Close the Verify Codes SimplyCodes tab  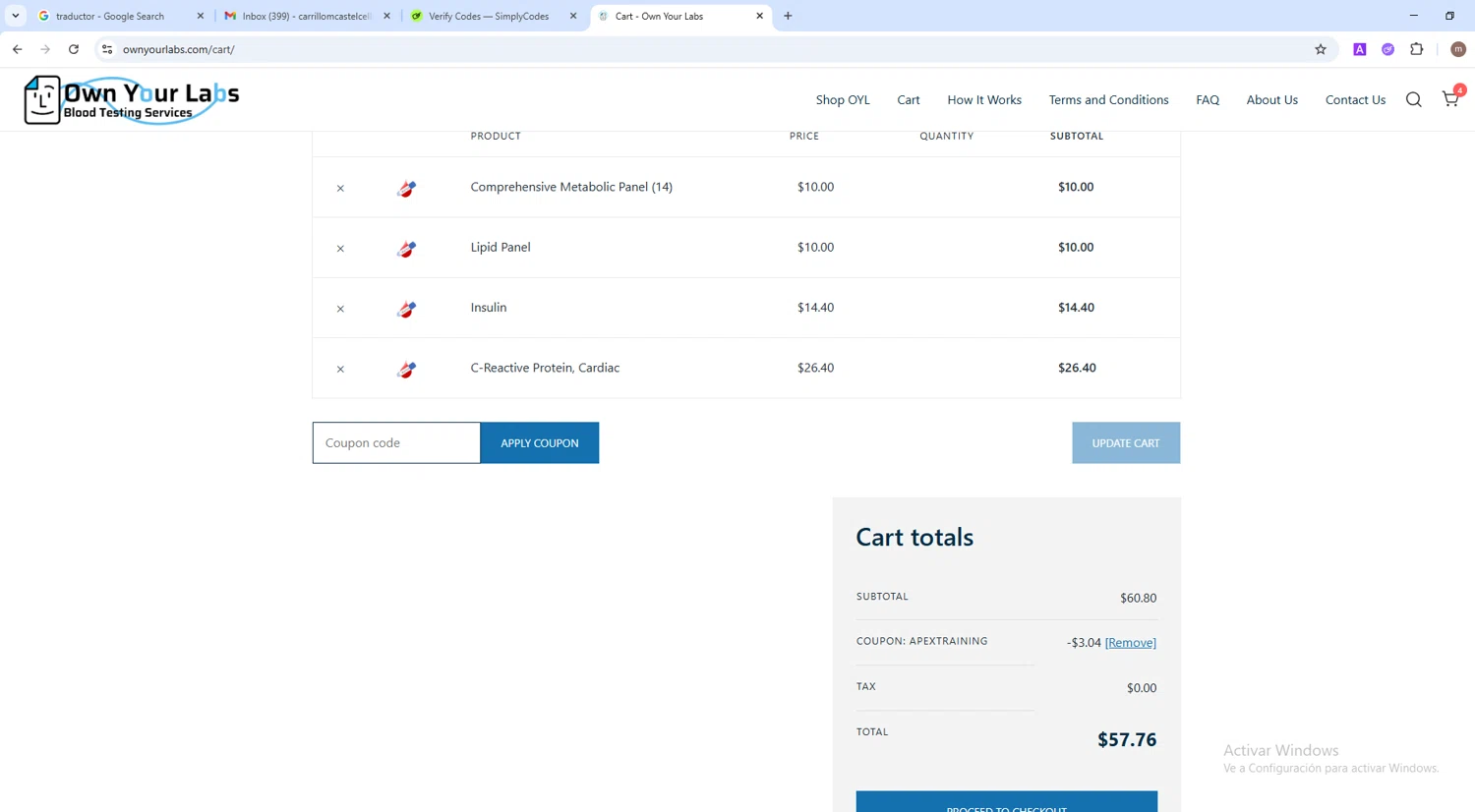pos(573,16)
